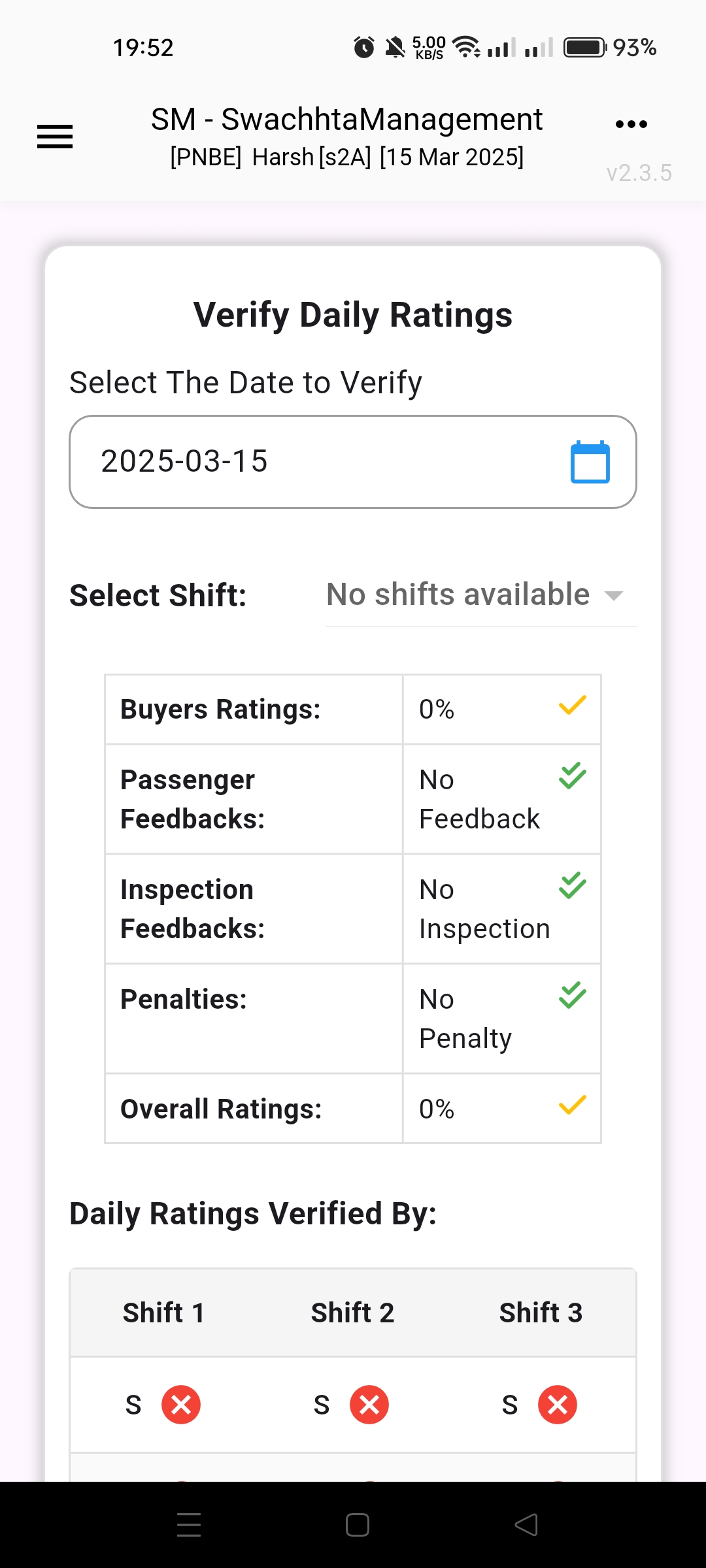The image size is (706, 1568).
Task: Click the green double-check for Inspection Feedbacks
Action: 572,885
